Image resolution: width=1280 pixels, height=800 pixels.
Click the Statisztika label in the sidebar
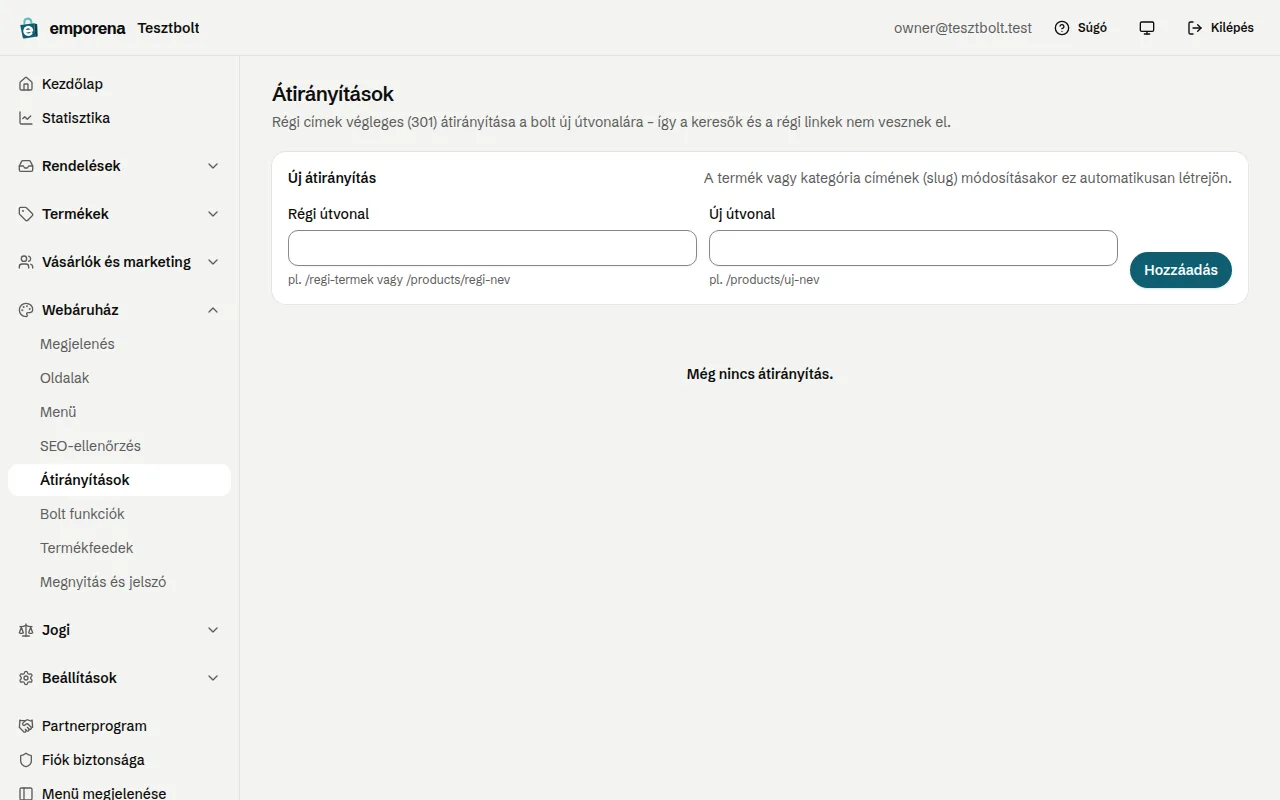(x=76, y=118)
